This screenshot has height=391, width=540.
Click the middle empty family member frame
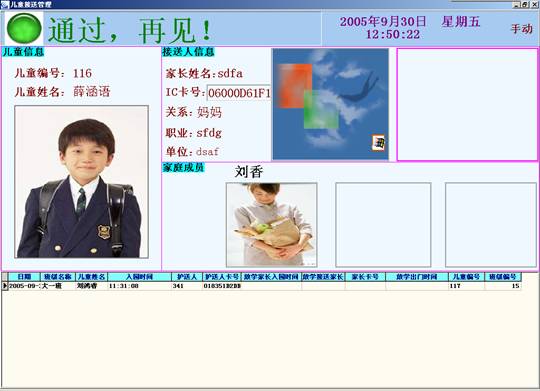383,225
